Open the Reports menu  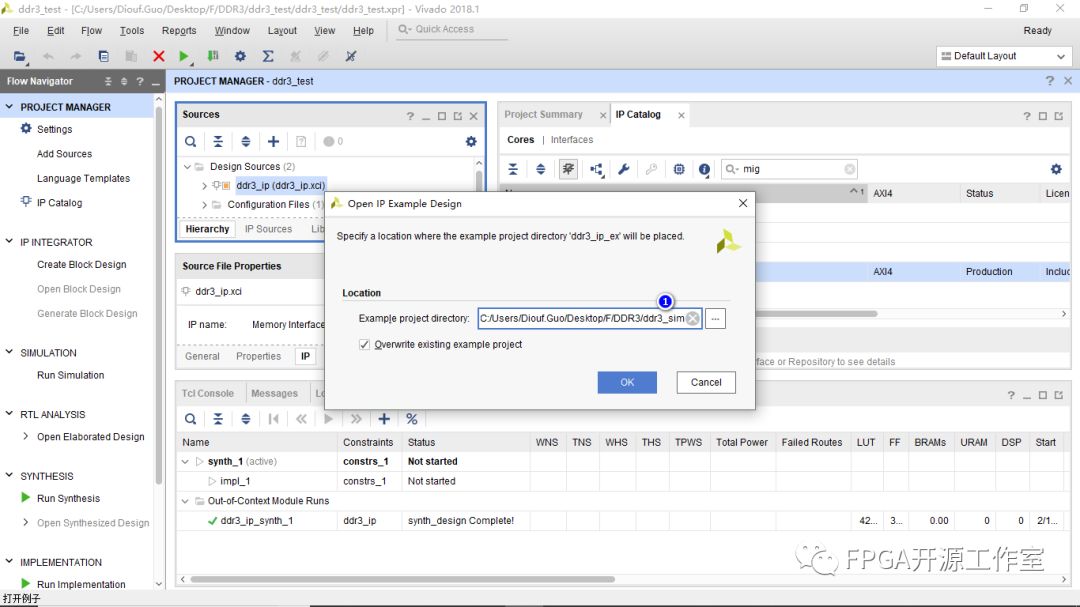coord(179,31)
